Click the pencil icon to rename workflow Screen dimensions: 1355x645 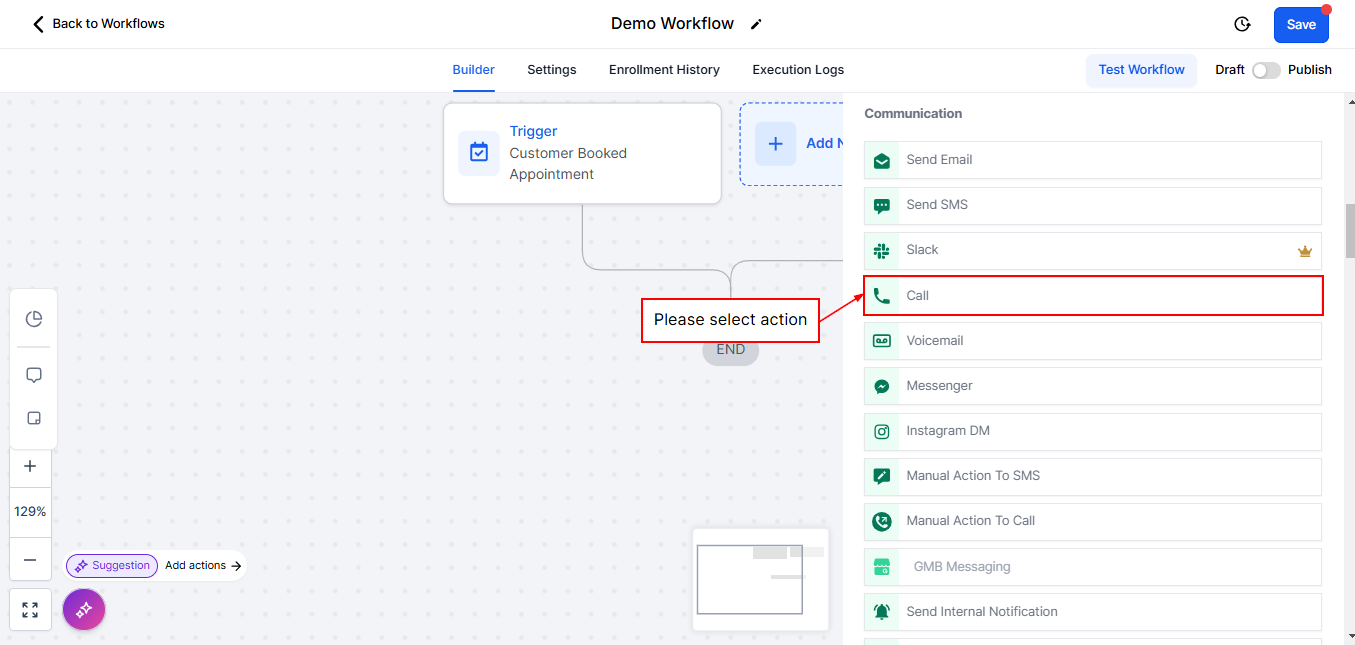(x=756, y=24)
